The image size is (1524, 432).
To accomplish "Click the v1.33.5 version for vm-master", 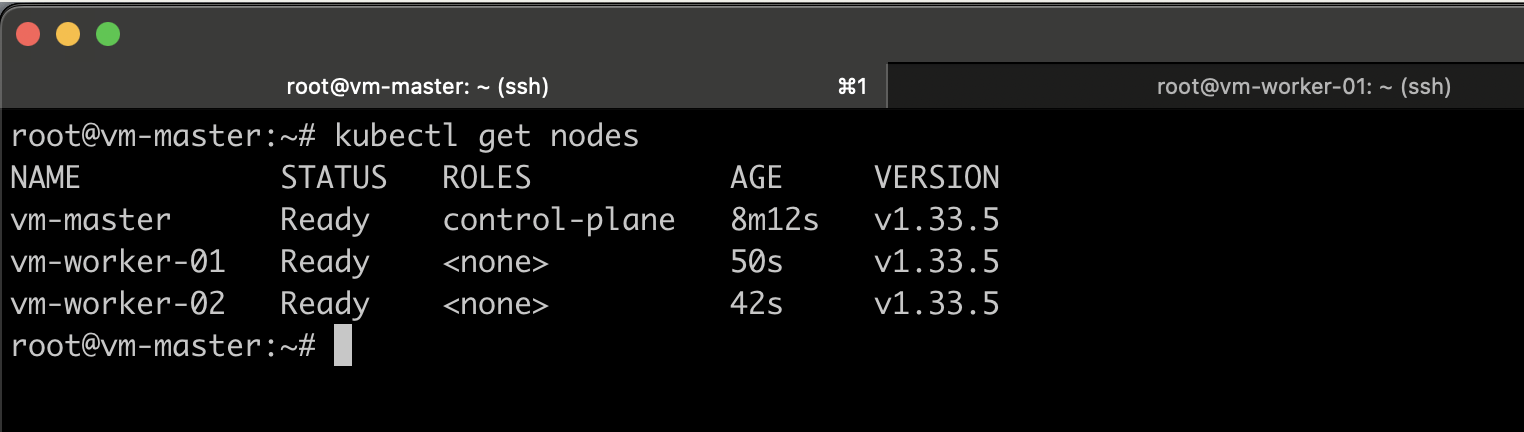I will coord(936,220).
